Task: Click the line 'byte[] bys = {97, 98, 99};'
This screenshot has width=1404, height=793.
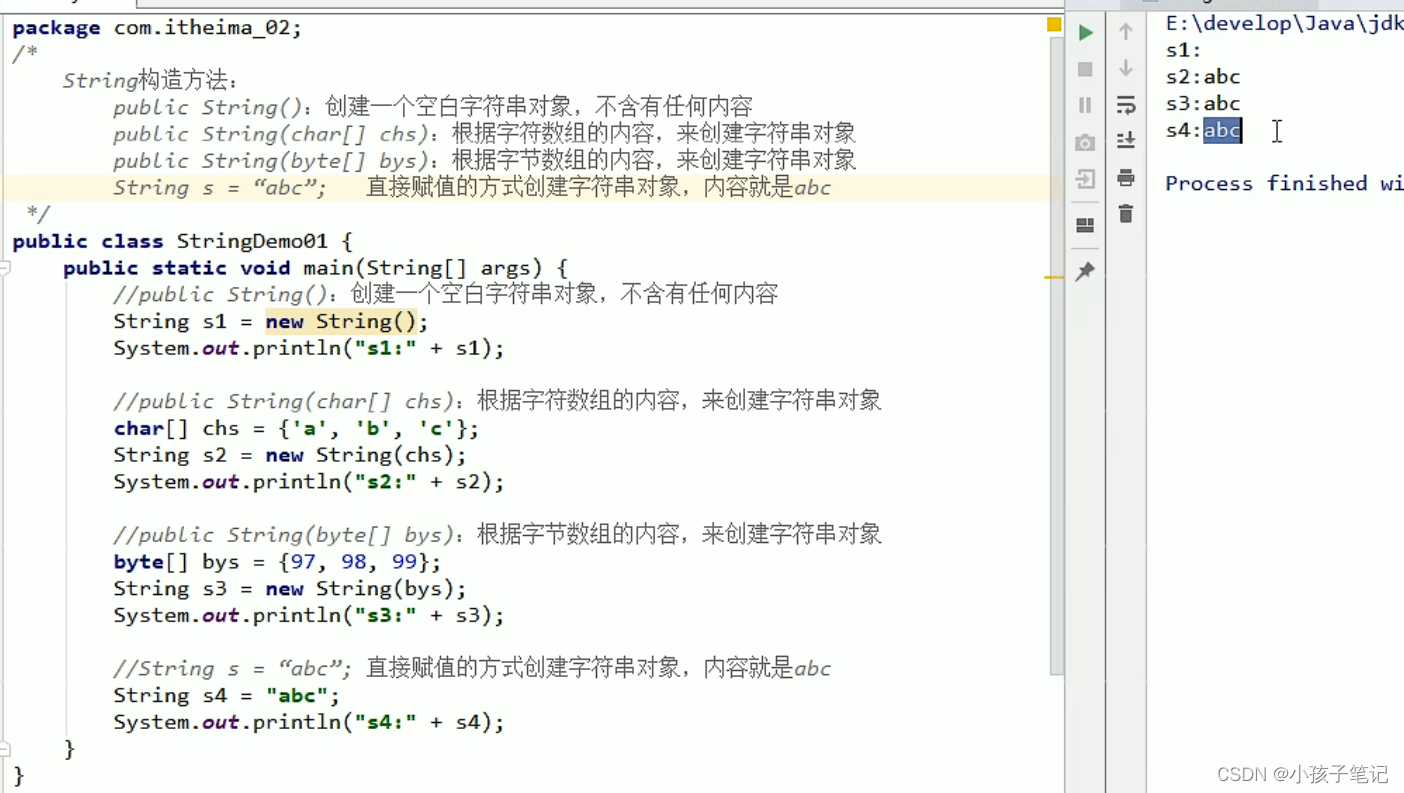Action: click(x=277, y=562)
